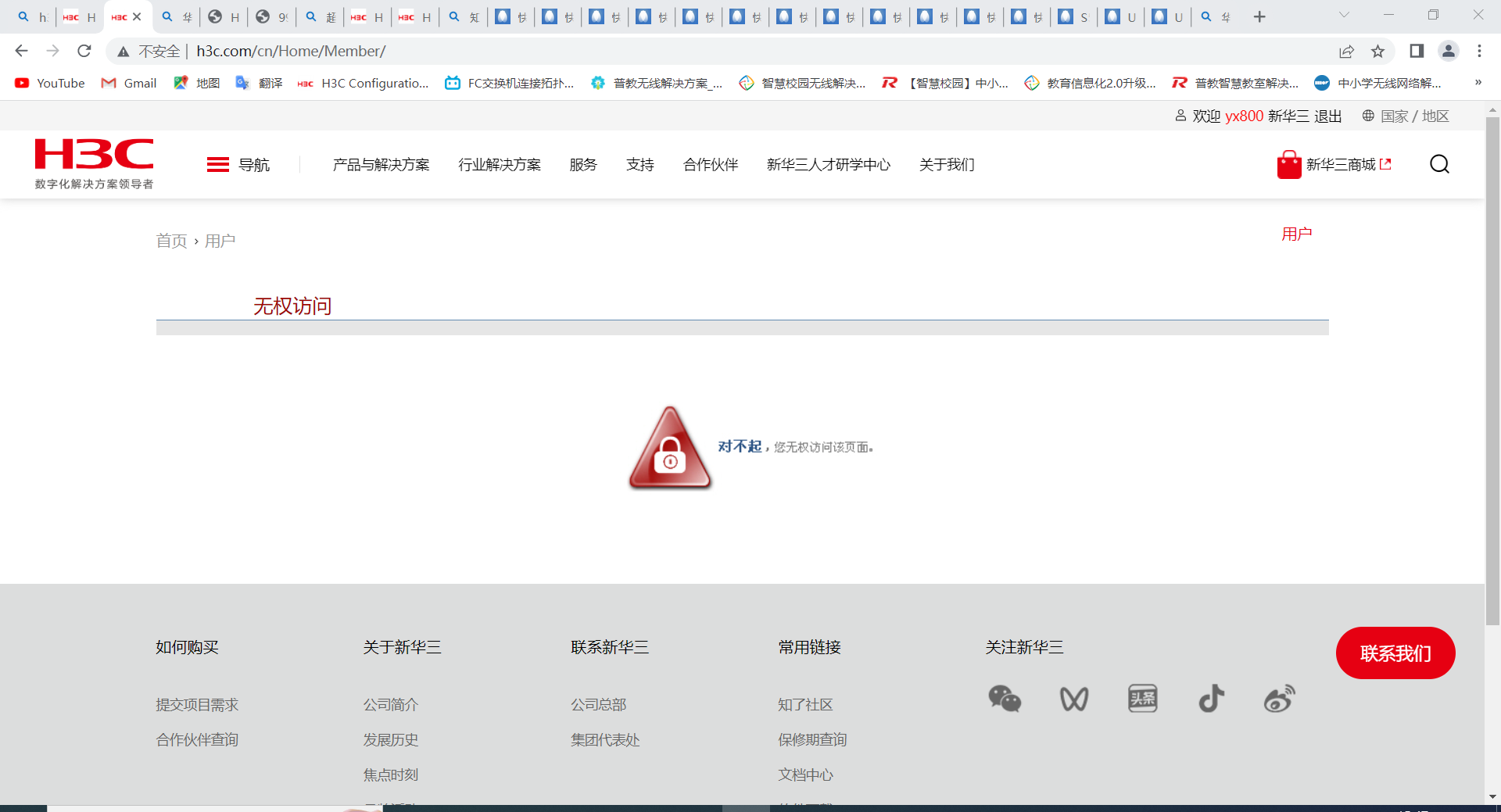
Task: Open the 知了社区 footer link
Action: click(806, 705)
